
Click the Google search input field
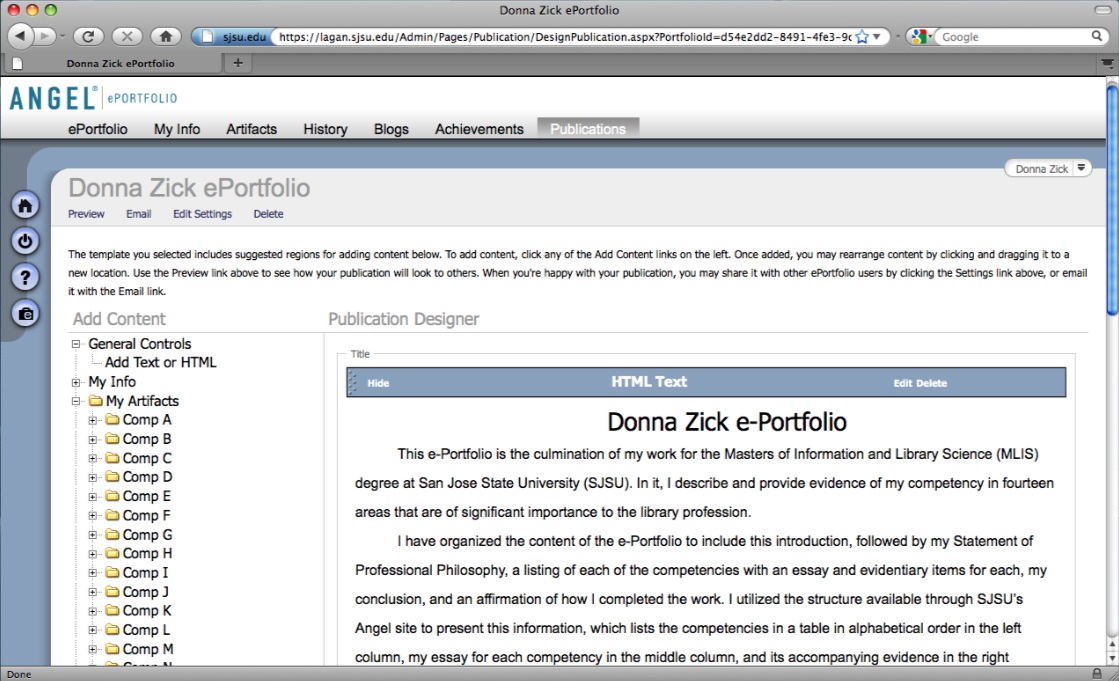click(x=1012, y=37)
